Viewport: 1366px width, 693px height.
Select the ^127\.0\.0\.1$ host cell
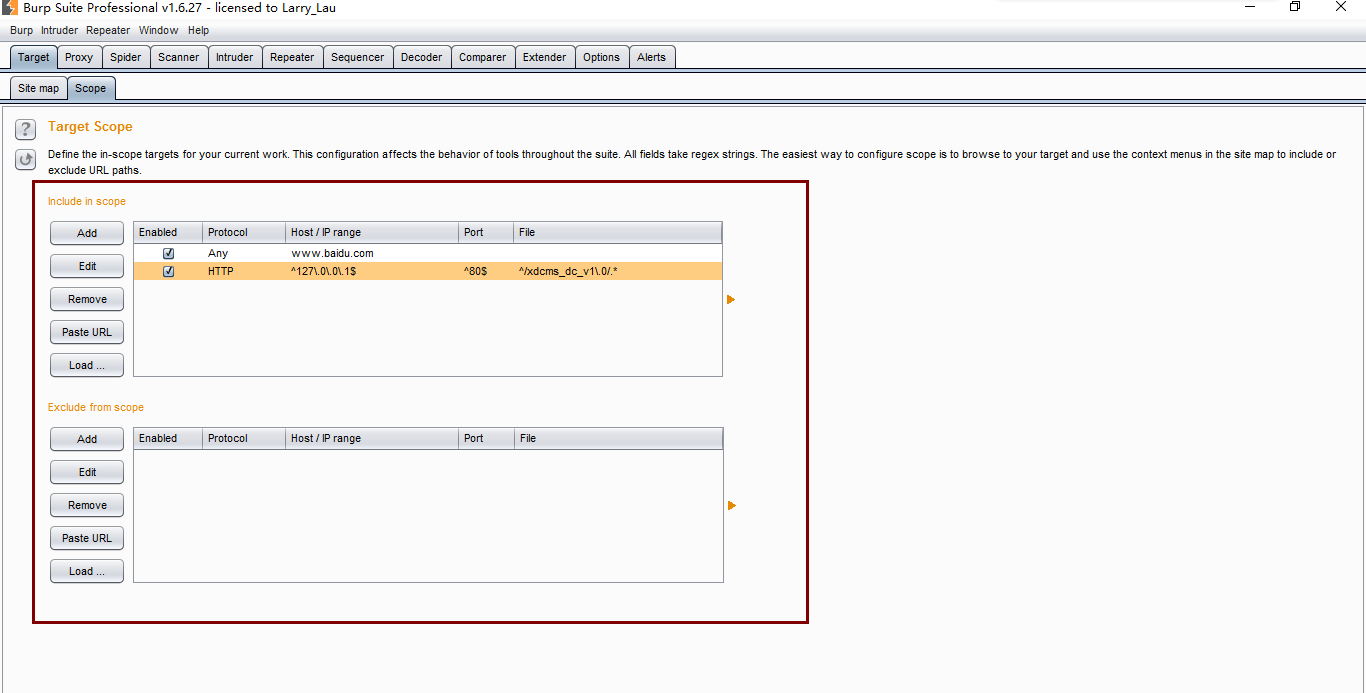(372, 271)
